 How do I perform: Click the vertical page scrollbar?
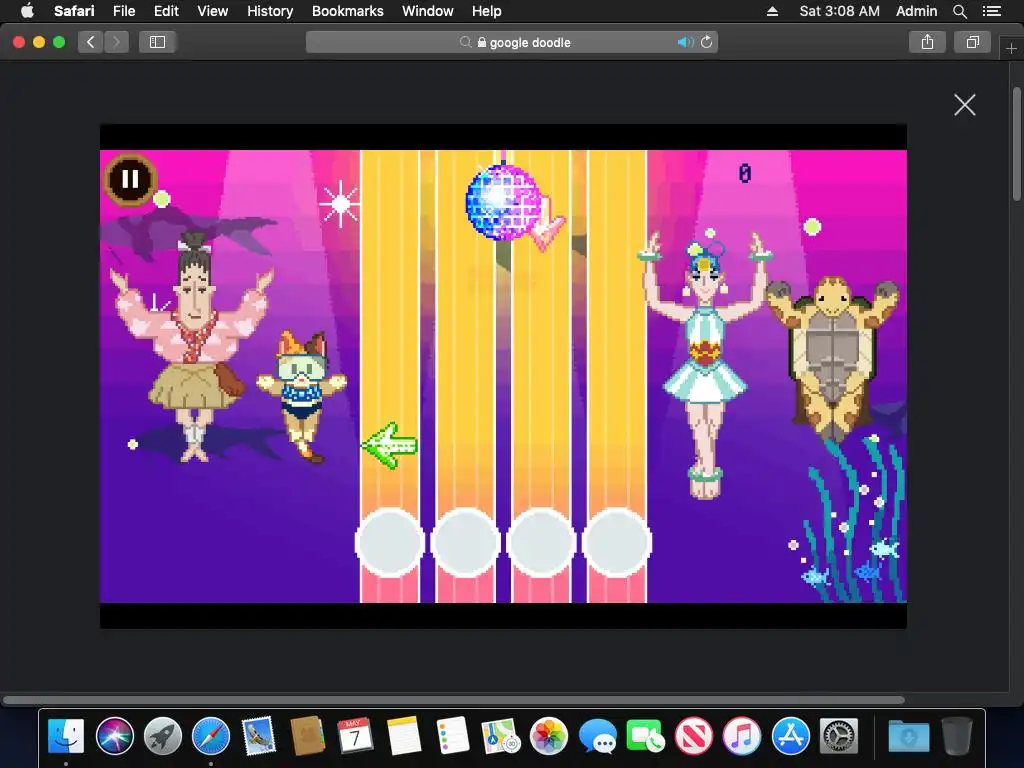click(1017, 144)
